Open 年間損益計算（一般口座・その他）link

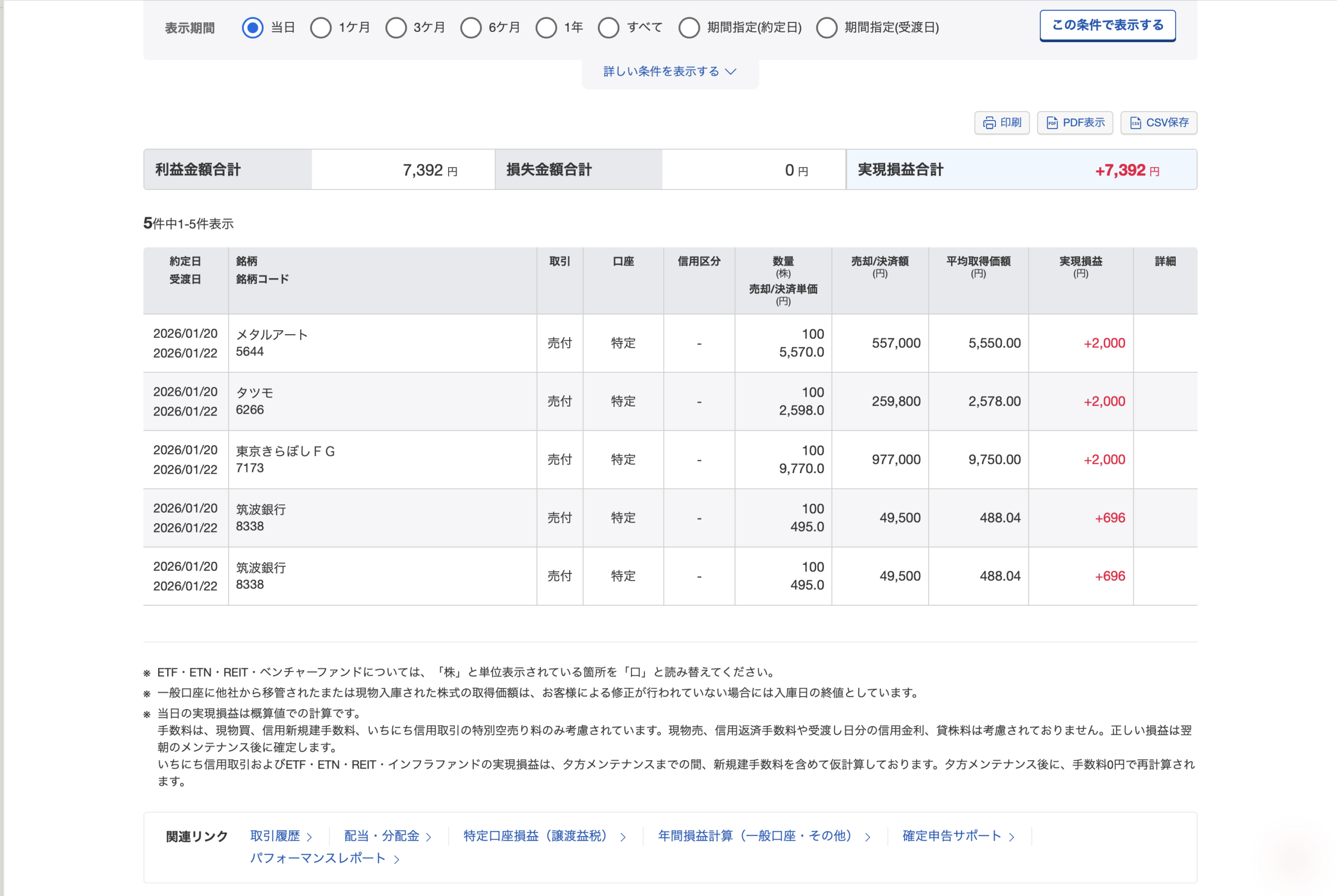(755, 836)
